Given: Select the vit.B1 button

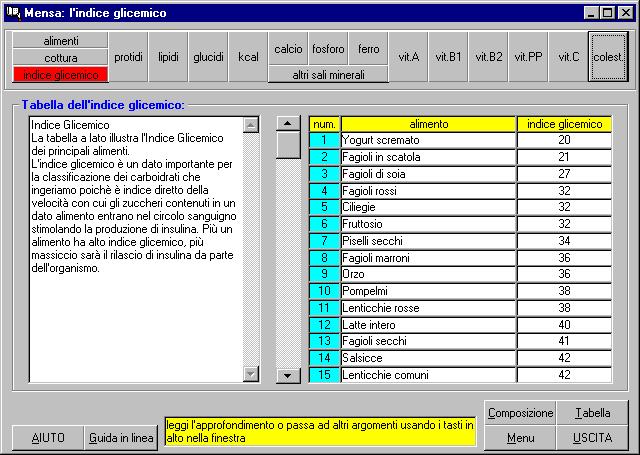Looking at the screenshot, I should pos(448,57).
